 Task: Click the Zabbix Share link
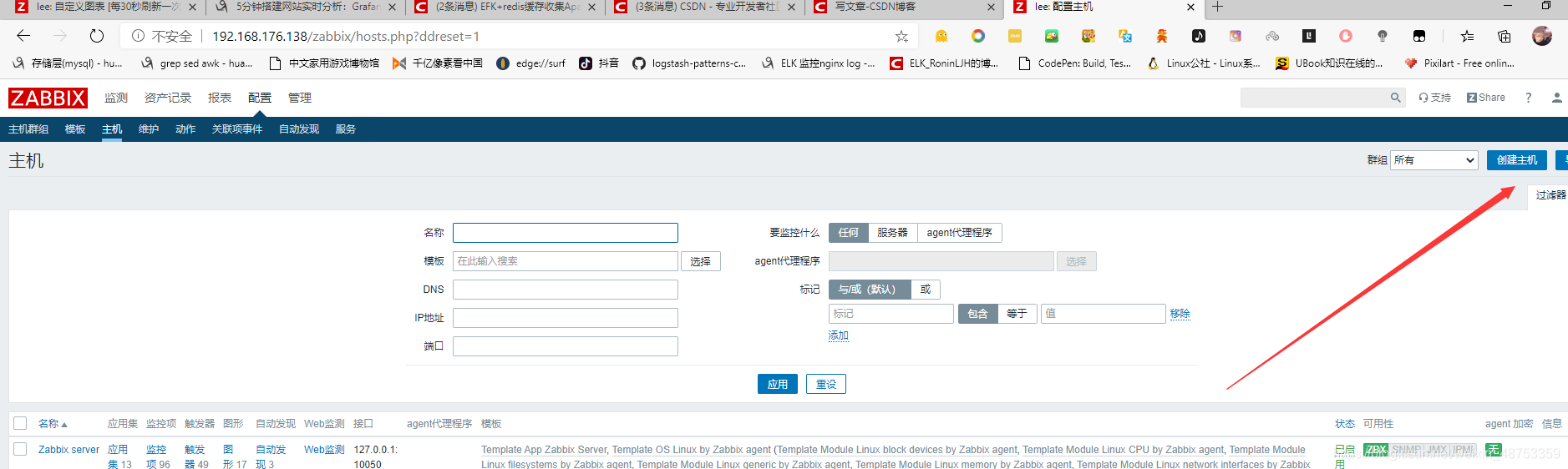1486,98
